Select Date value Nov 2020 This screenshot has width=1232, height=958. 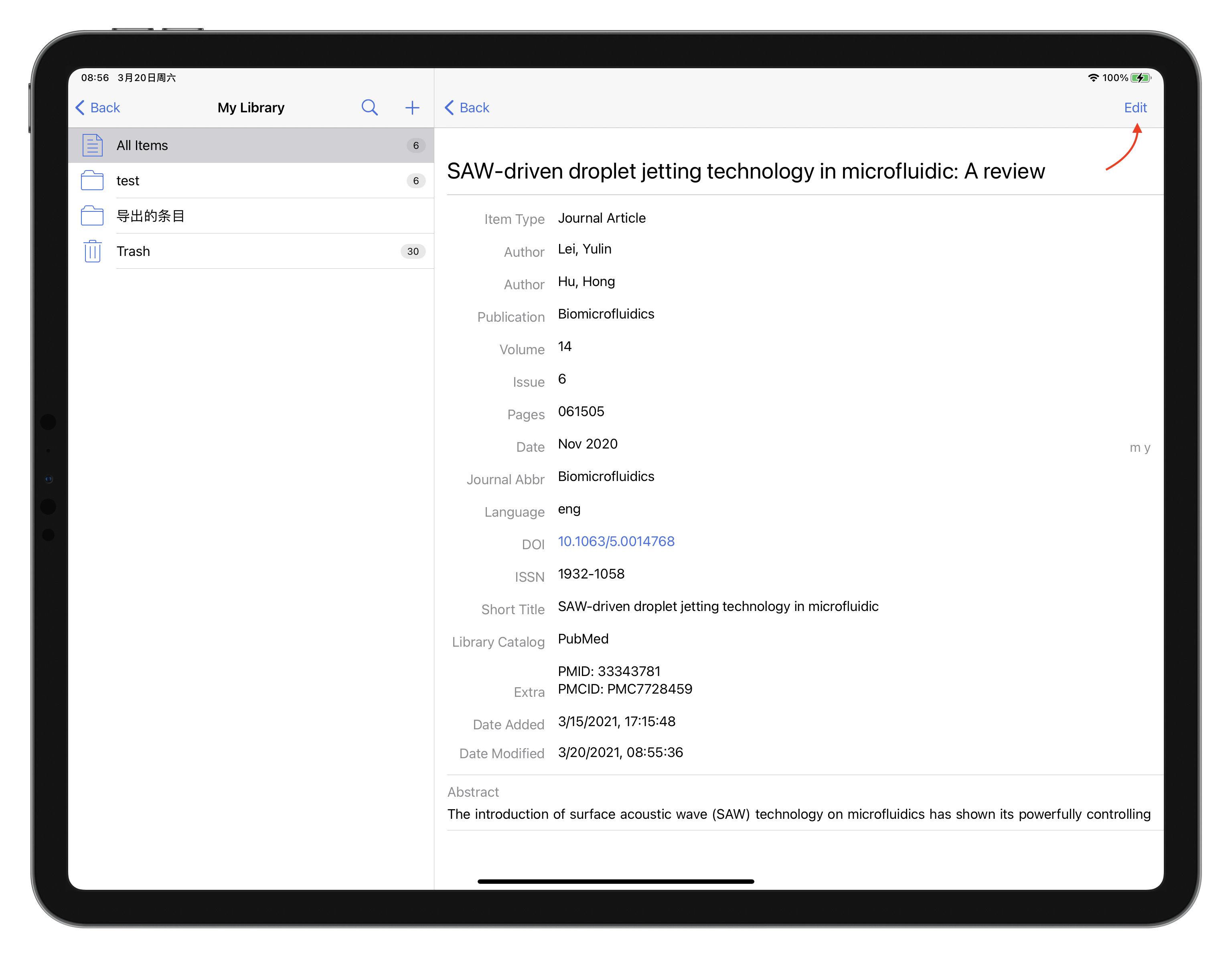(x=588, y=444)
